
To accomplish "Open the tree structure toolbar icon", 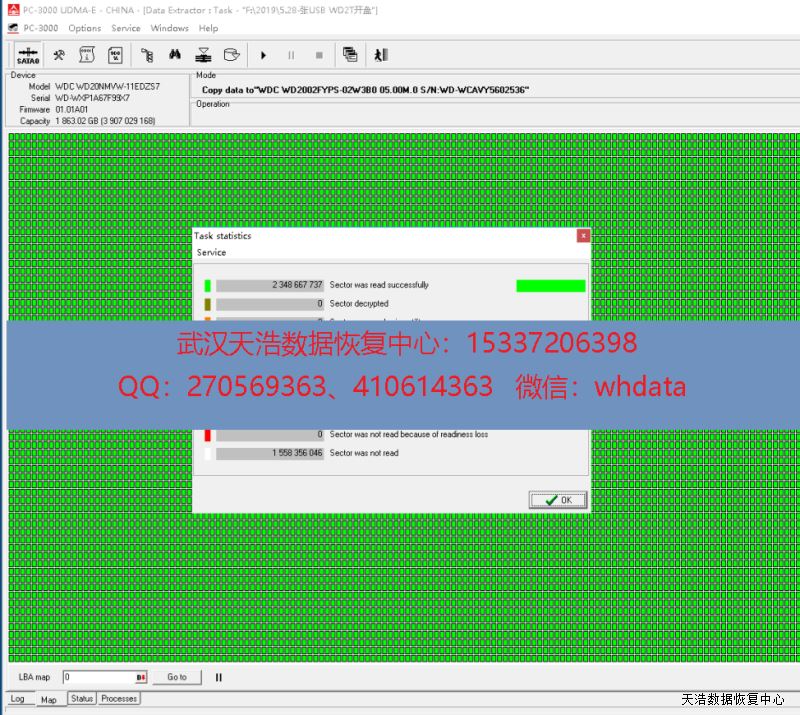I will [x=147, y=55].
